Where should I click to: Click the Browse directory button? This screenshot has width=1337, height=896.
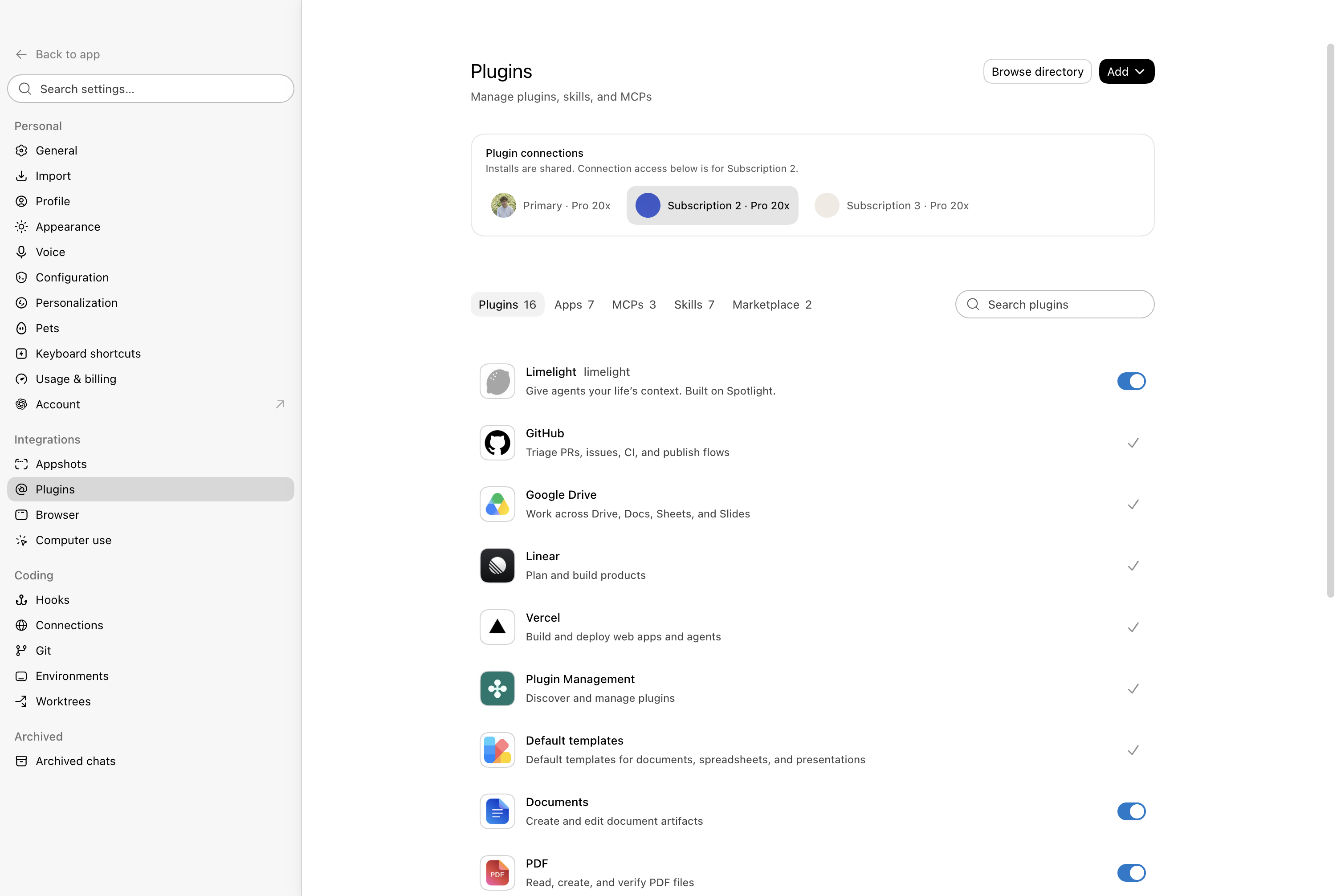(x=1037, y=71)
